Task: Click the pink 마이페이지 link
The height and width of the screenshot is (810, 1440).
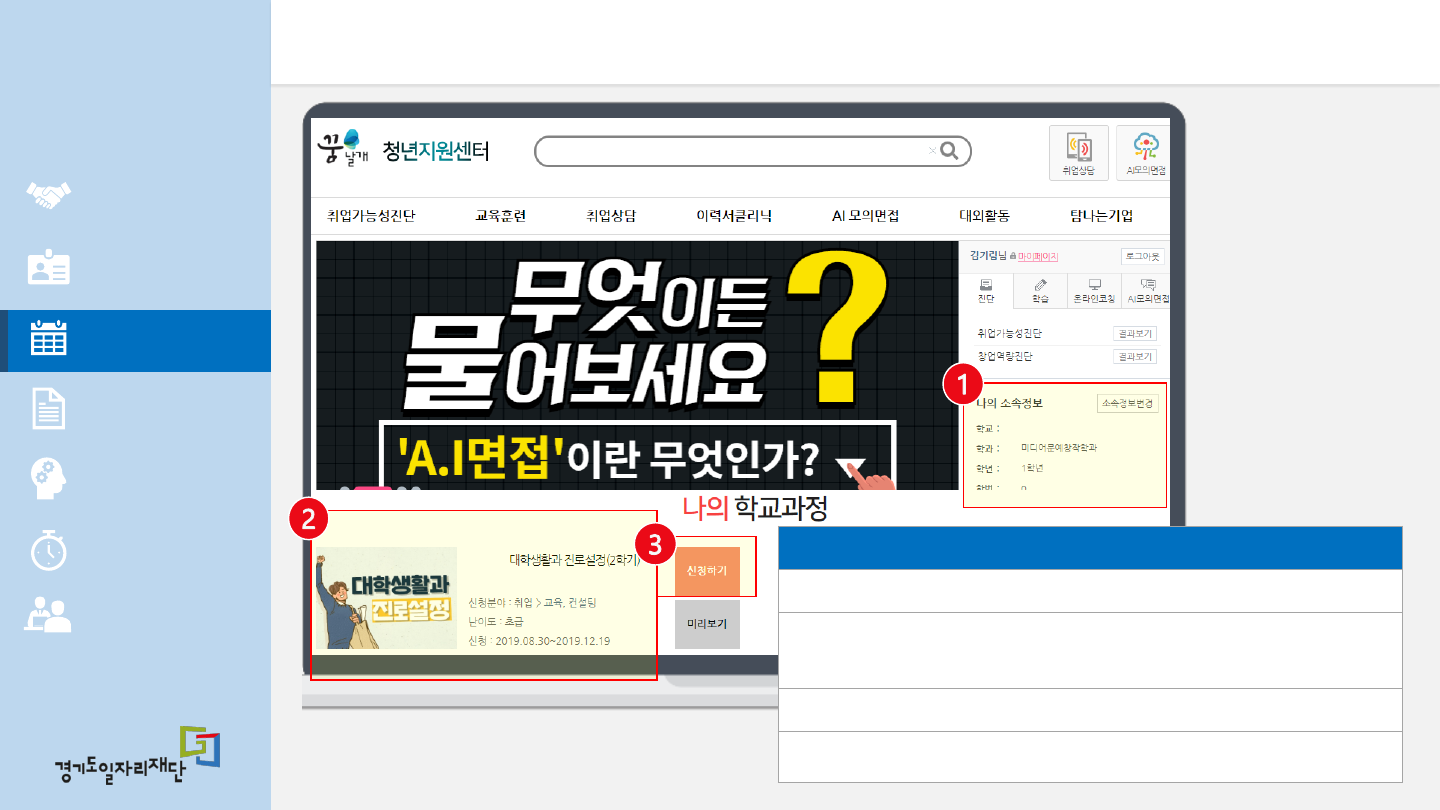Action: [x=1037, y=257]
